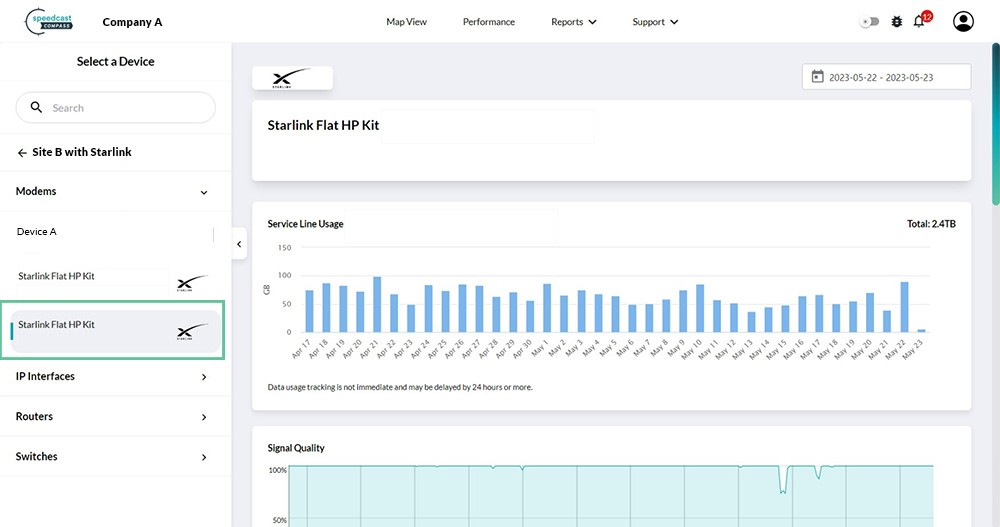Open the user profile avatar
The width and height of the screenshot is (1000, 527).
(x=963, y=22)
